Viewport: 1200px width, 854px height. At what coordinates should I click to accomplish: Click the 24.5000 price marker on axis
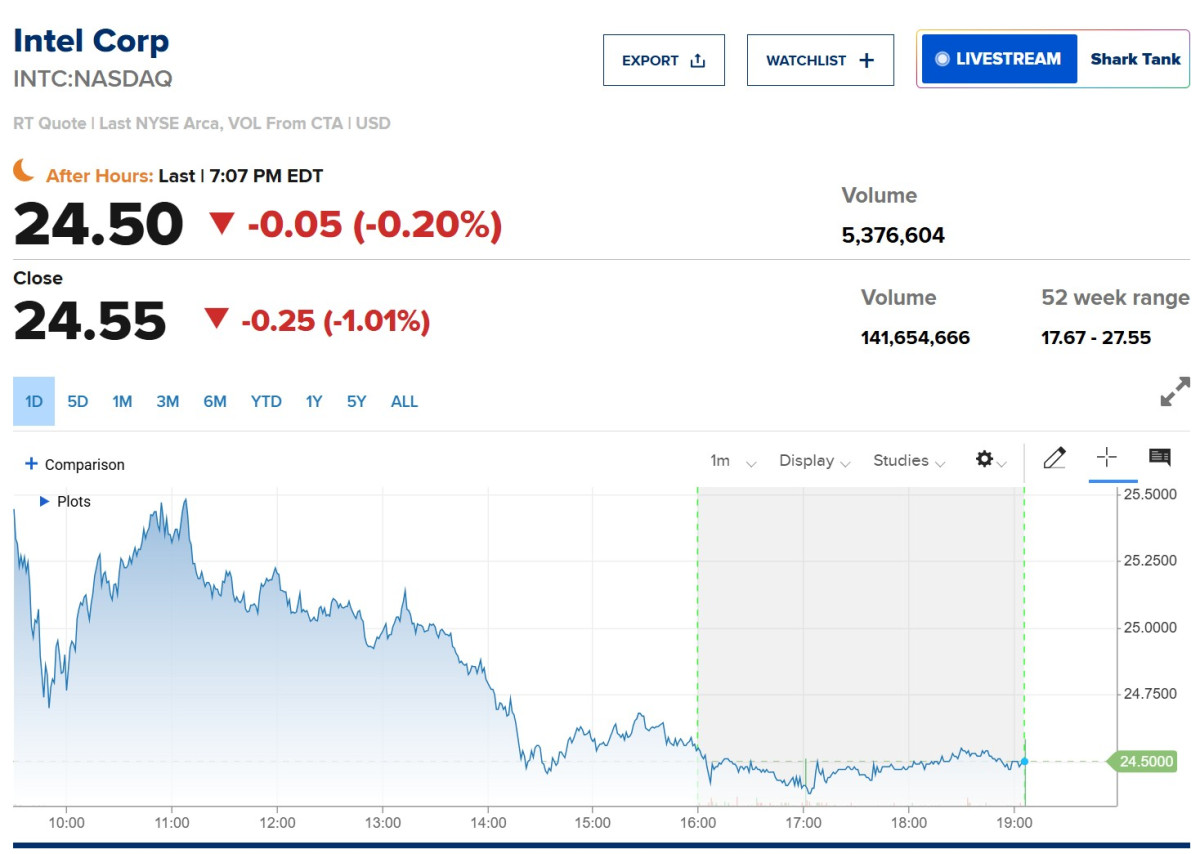point(1145,762)
